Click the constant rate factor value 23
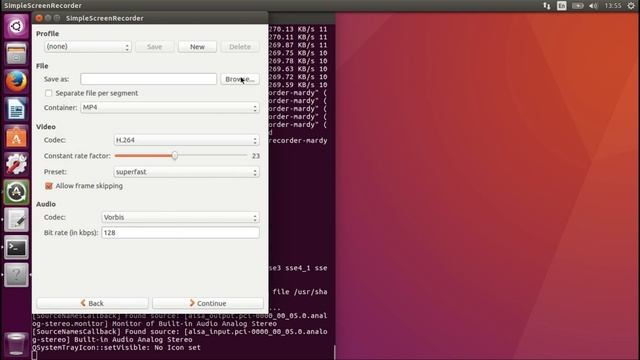The height and width of the screenshot is (360, 640). (x=256, y=156)
